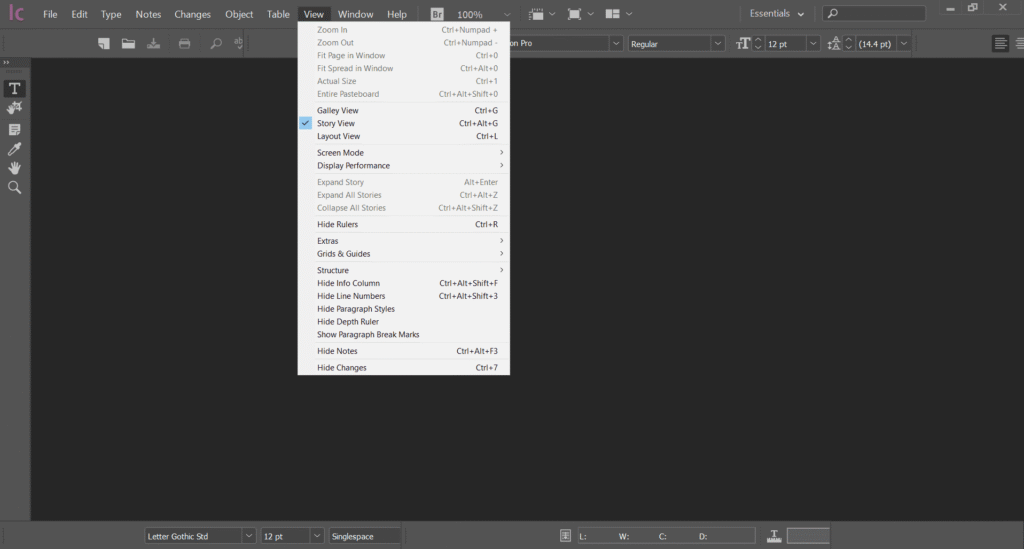
Task: Click the view options icon
Action: tap(536, 14)
